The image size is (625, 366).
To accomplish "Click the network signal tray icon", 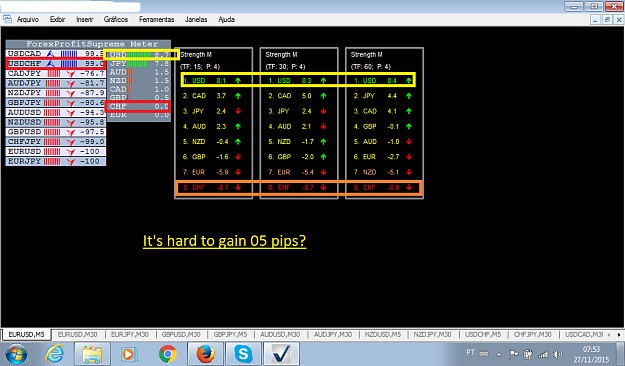I will [x=543, y=354].
